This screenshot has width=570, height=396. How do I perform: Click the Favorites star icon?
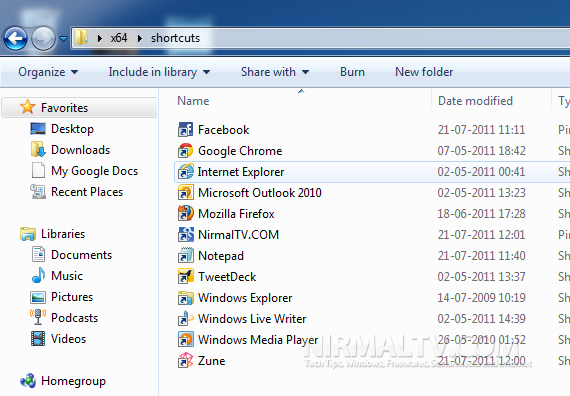pos(28,107)
